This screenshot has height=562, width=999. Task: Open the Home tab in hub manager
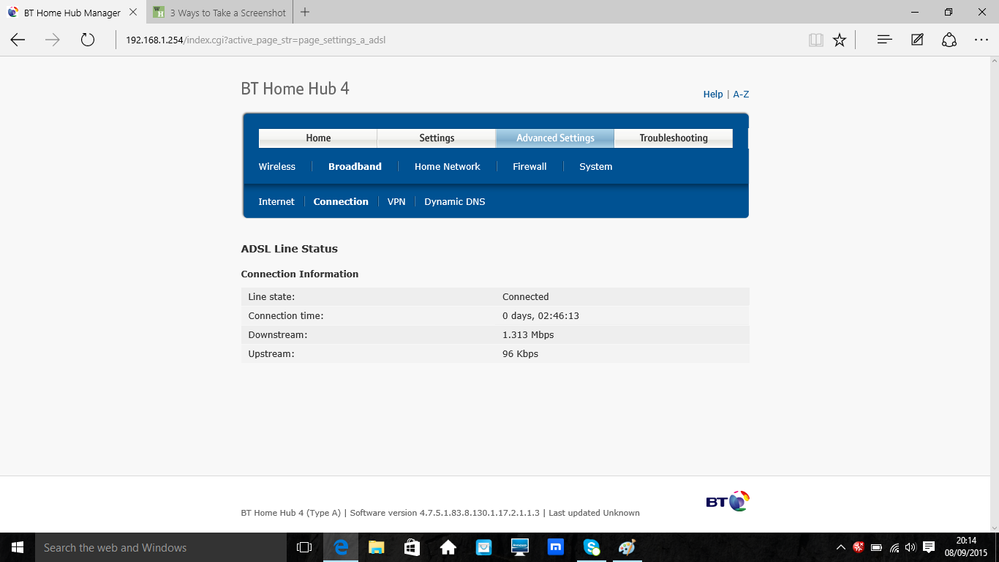[318, 138]
